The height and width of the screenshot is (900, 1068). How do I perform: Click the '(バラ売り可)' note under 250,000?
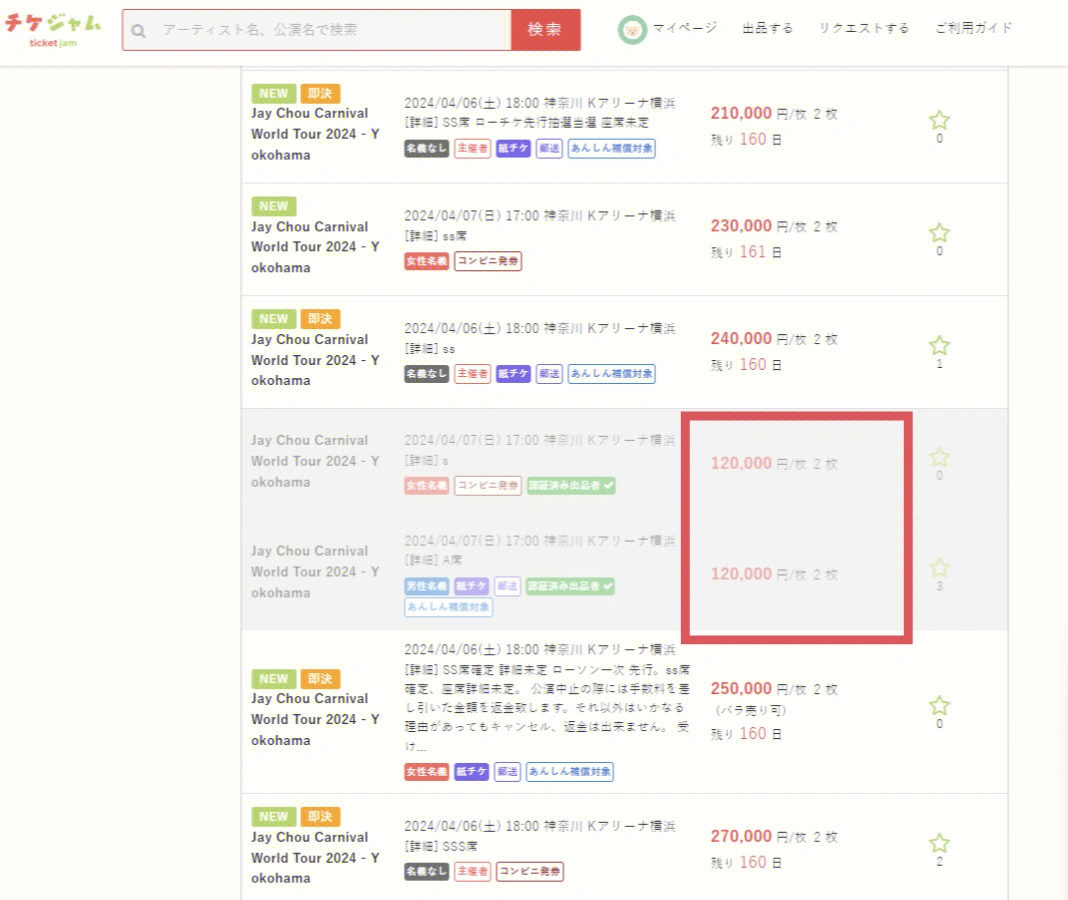click(x=751, y=710)
